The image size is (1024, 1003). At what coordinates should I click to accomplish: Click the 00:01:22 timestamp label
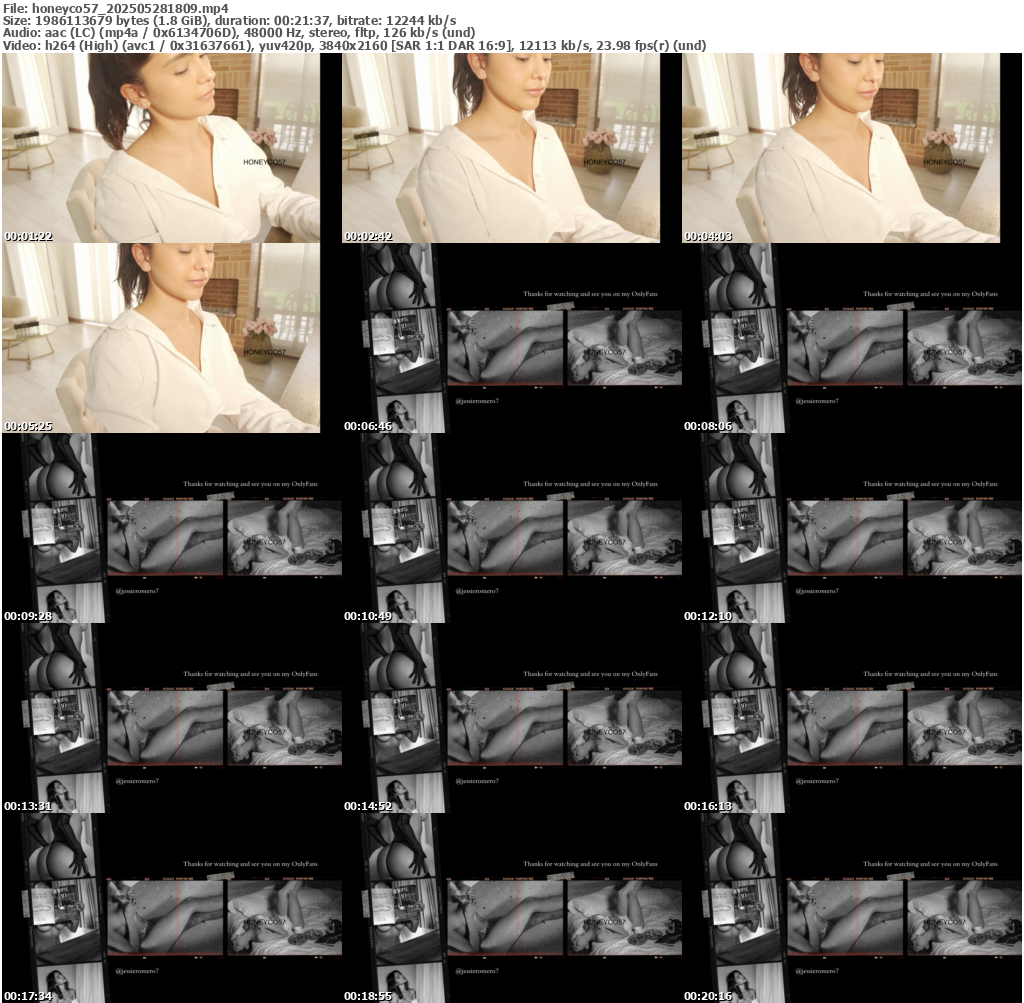(x=29, y=236)
